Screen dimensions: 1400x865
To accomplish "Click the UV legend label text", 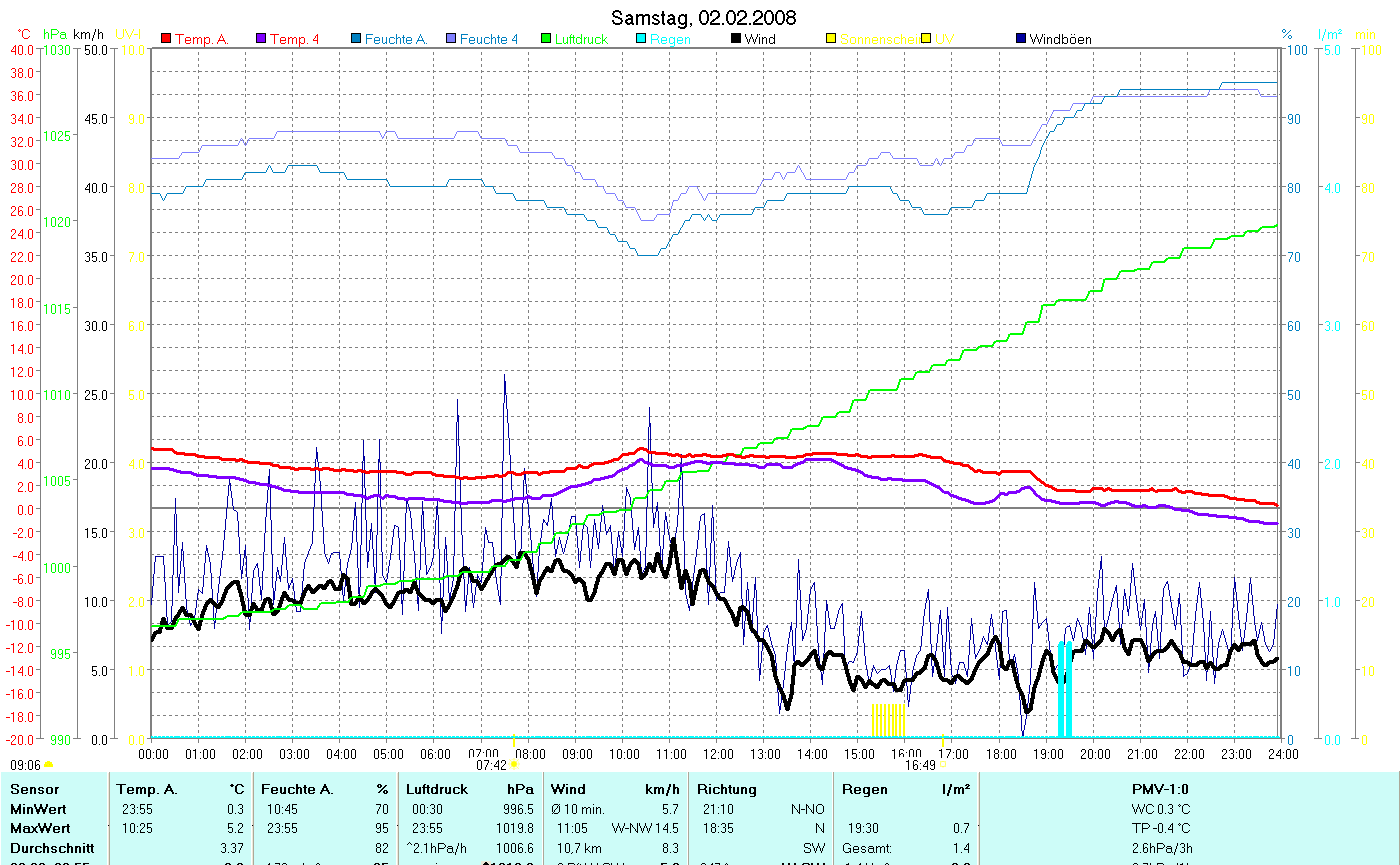I will click(x=944, y=39).
